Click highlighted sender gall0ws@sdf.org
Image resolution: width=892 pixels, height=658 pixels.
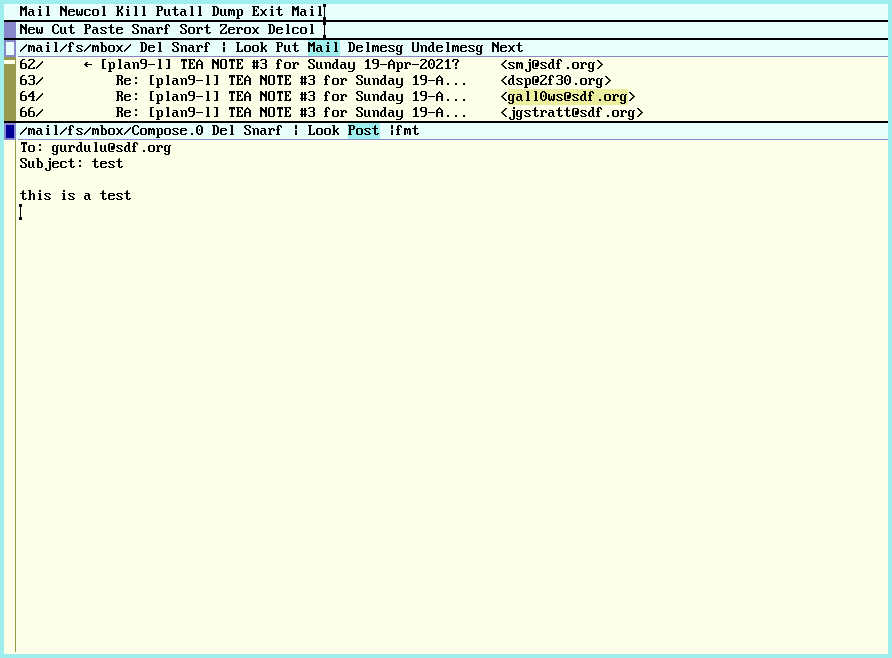click(x=568, y=97)
